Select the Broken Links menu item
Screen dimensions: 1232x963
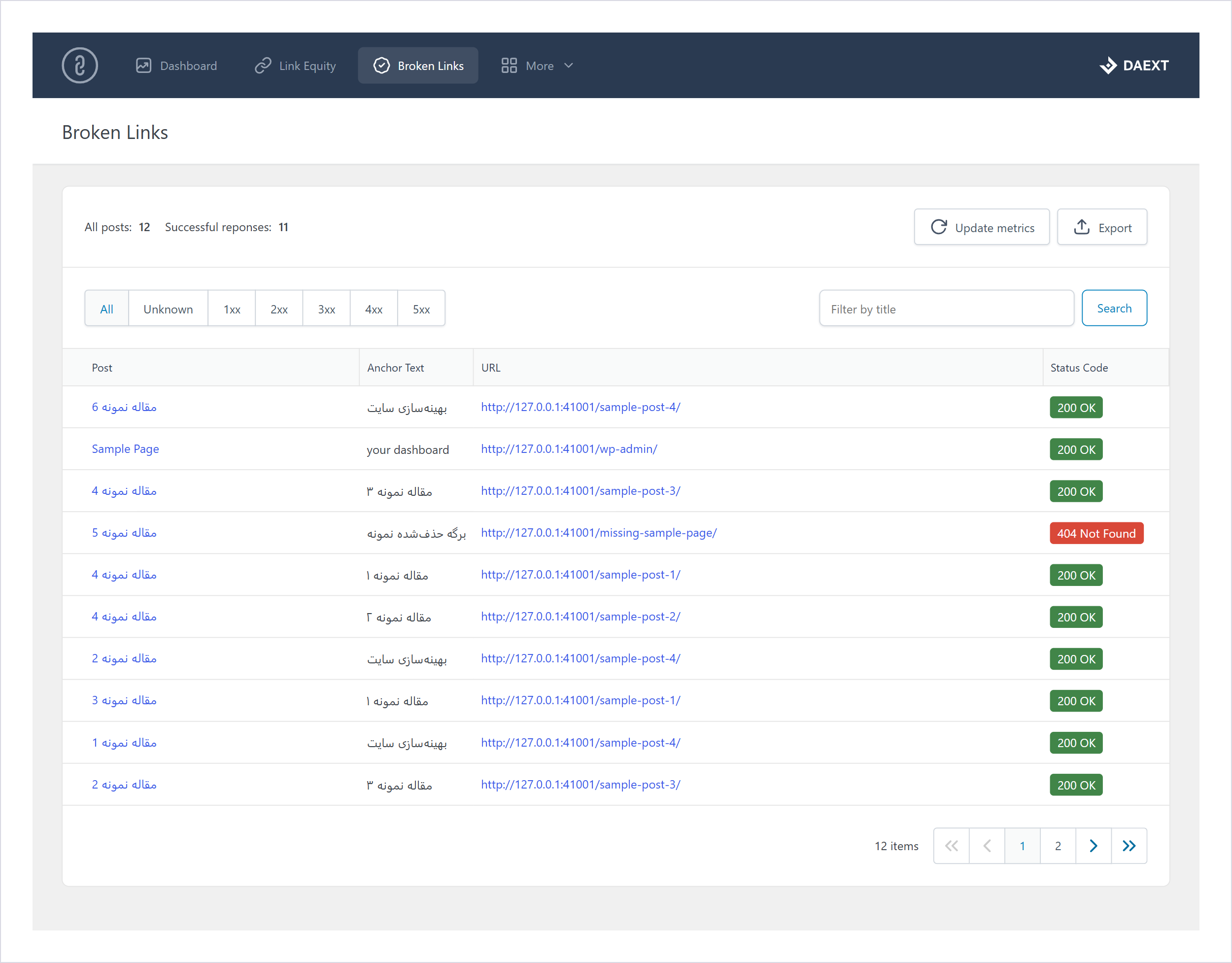pyautogui.click(x=418, y=66)
